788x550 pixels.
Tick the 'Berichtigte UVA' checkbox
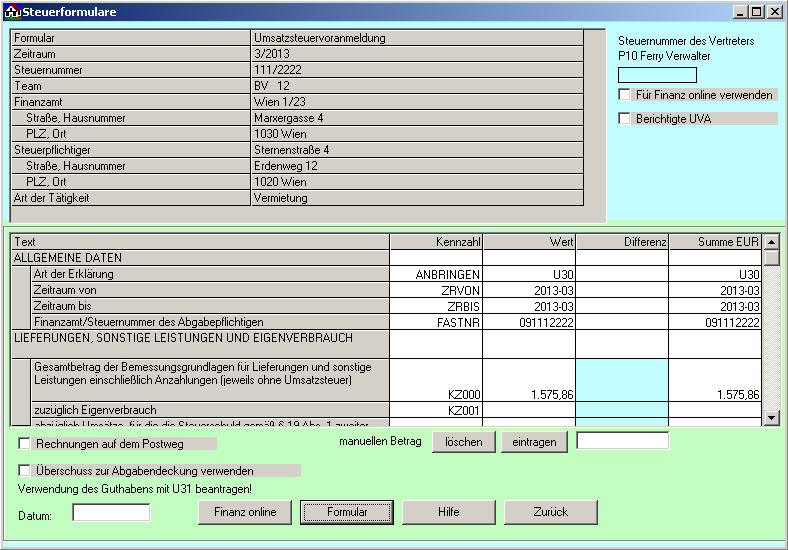click(x=625, y=119)
